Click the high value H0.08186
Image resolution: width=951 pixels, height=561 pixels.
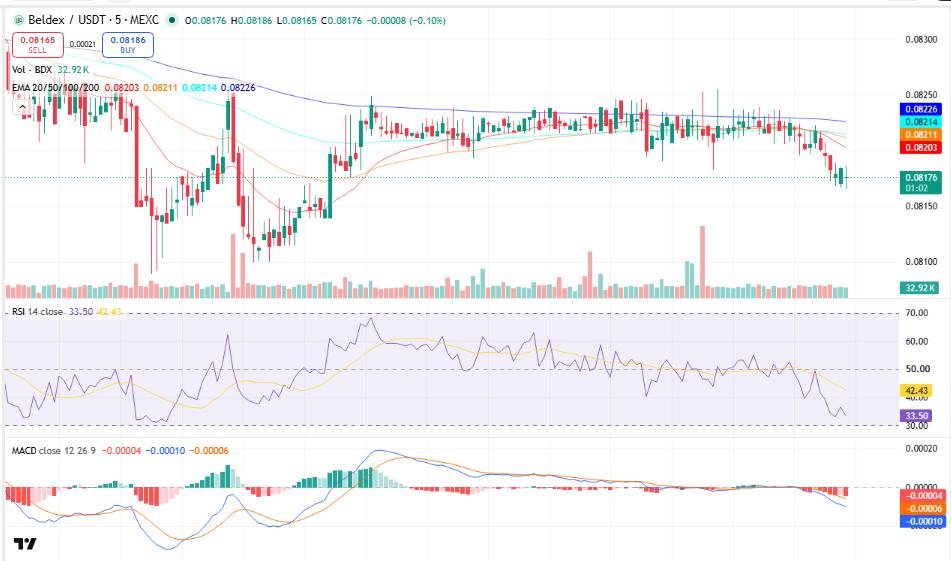click(x=252, y=21)
